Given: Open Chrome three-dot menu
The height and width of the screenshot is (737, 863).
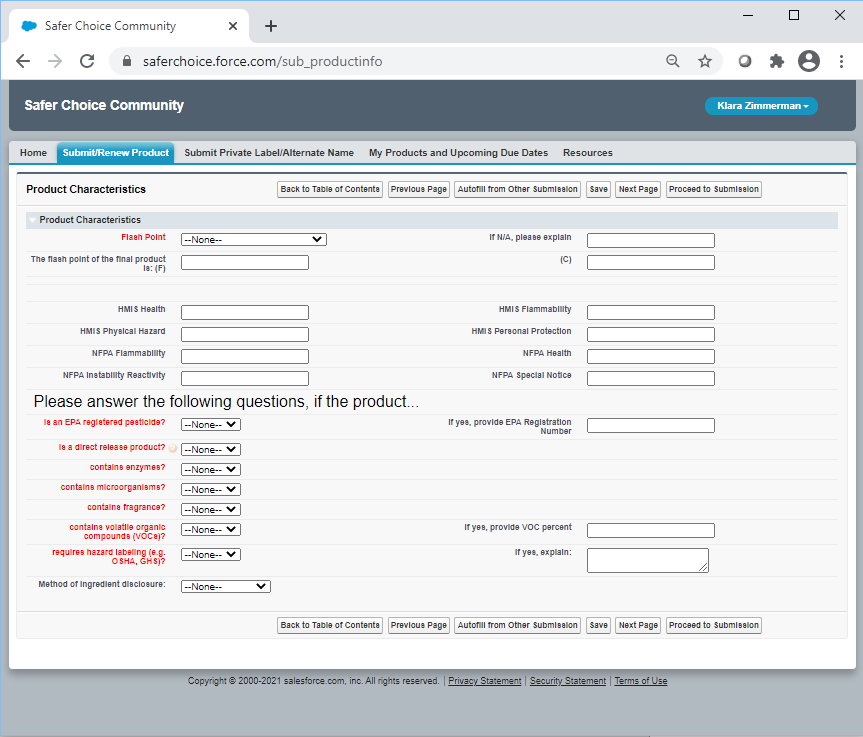Looking at the screenshot, I should coord(839,61).
